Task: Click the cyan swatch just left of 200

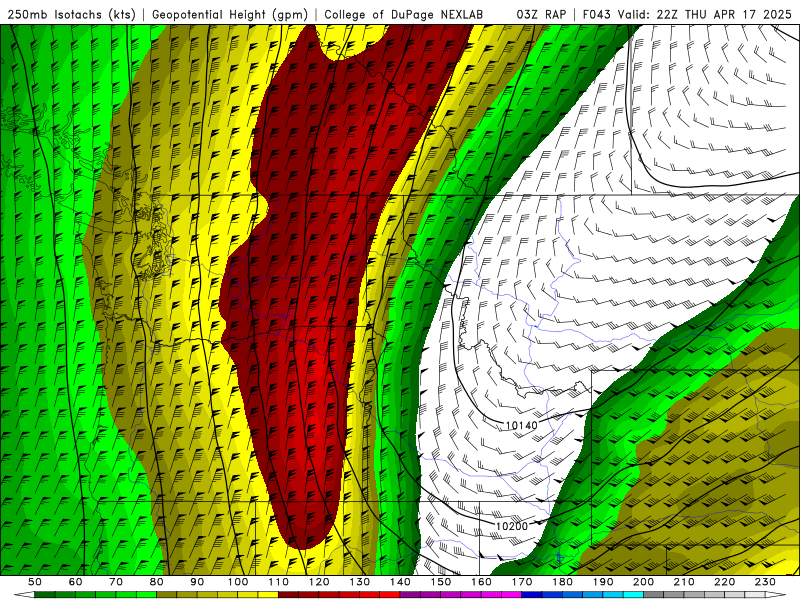Action: [634, 595]
